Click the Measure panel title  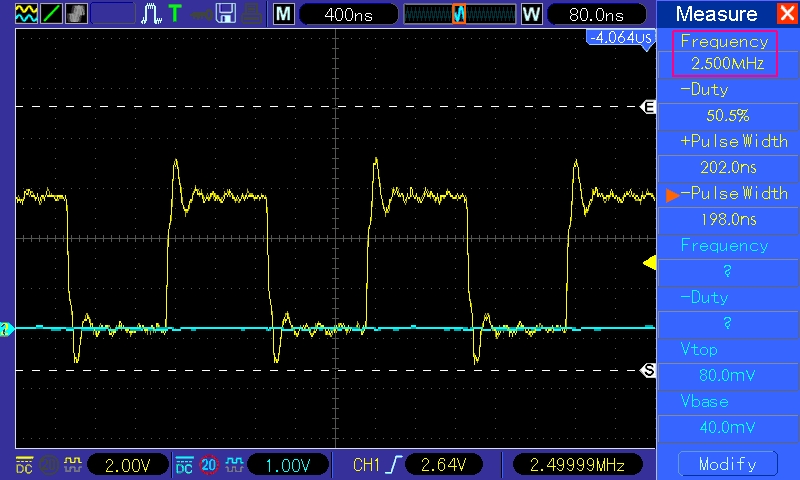coord(716,14)
